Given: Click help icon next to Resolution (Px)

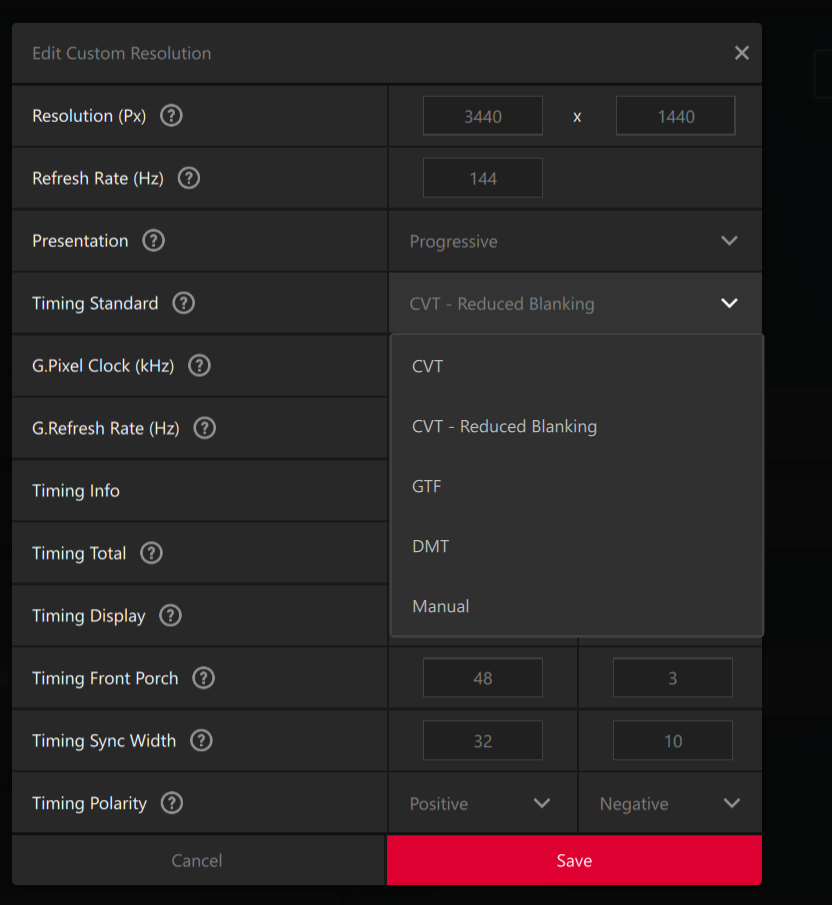Looking at the screenshot, I should (x=171, y=116).
